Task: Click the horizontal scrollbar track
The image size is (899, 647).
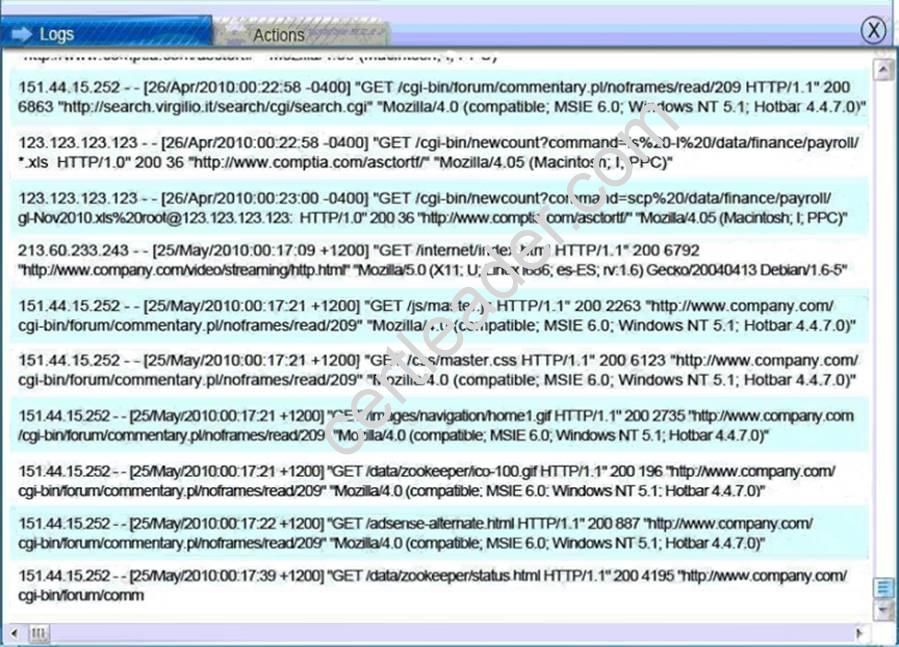Action: (450, 634)
